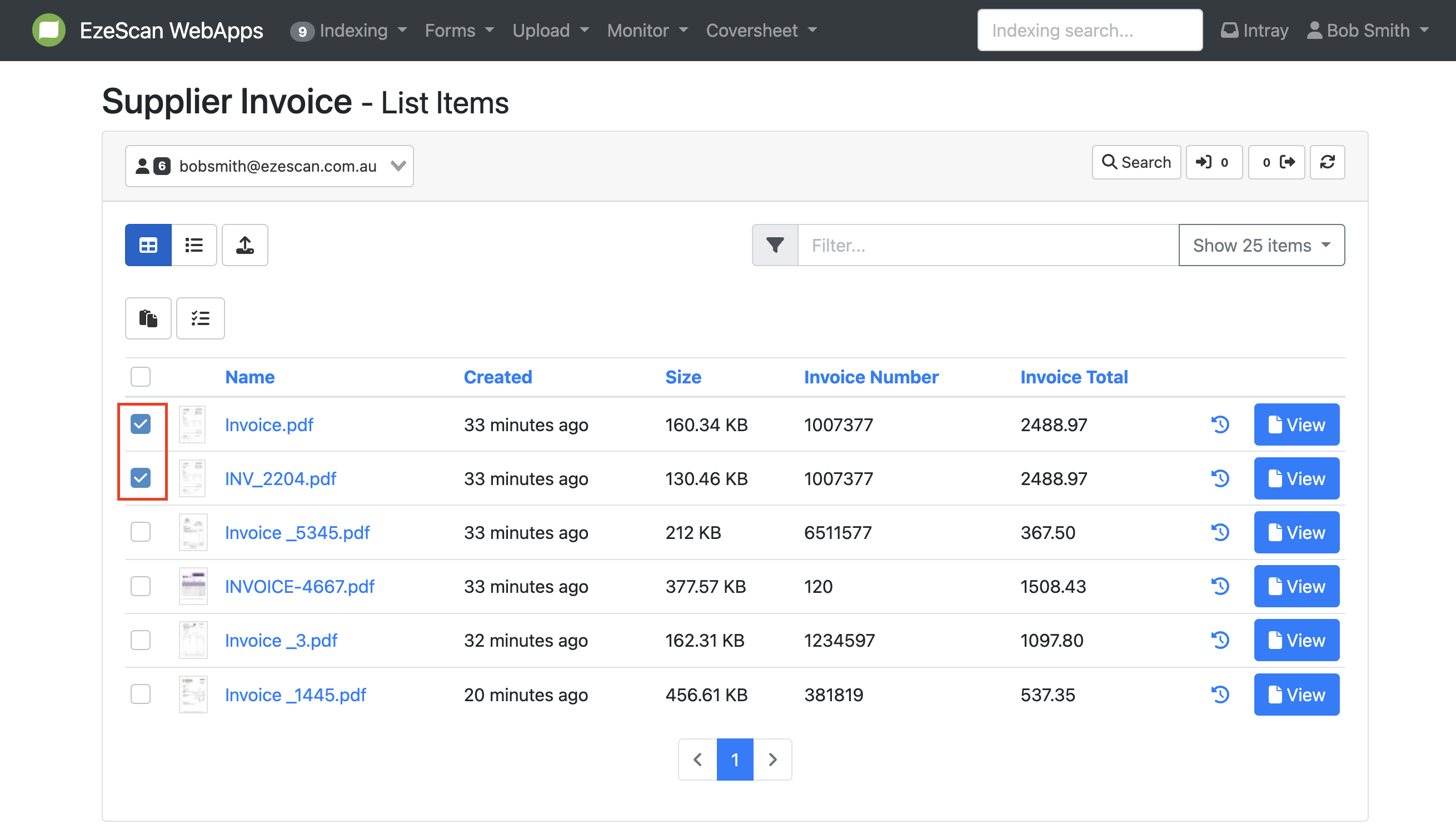The width and height of the screenshot is (1456, 839).
Task: Click the upload icon button
Action: (245, 245)
